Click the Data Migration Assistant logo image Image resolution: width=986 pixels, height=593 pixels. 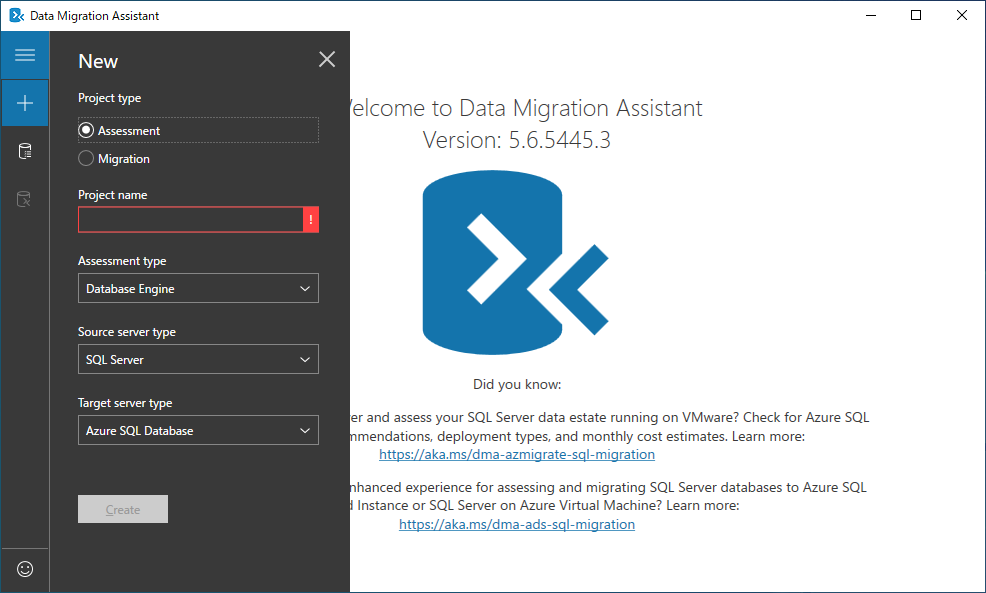pos(516,262)
